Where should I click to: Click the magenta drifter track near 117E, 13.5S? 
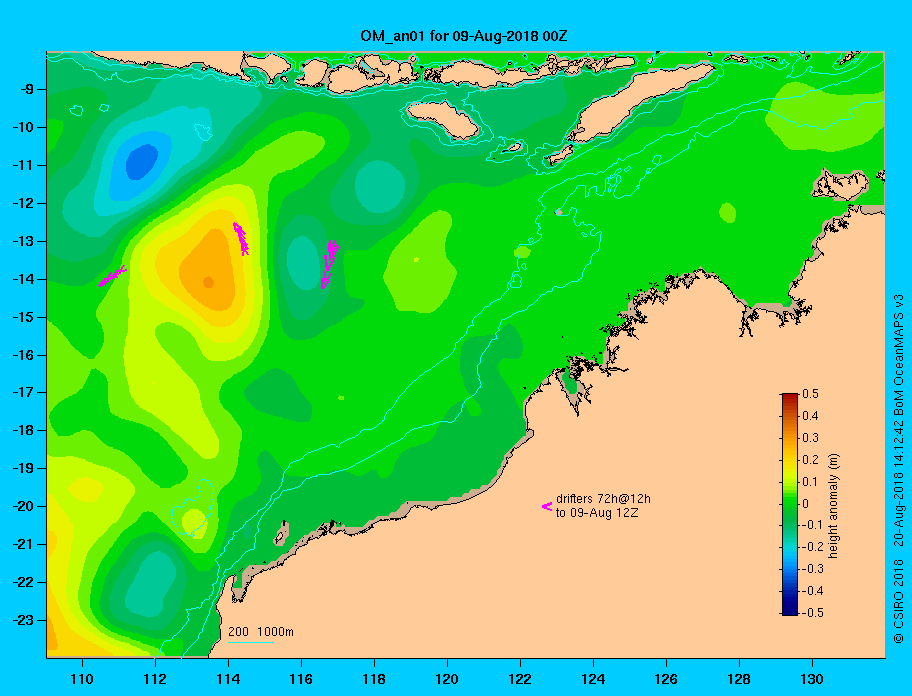pos(330,264)
